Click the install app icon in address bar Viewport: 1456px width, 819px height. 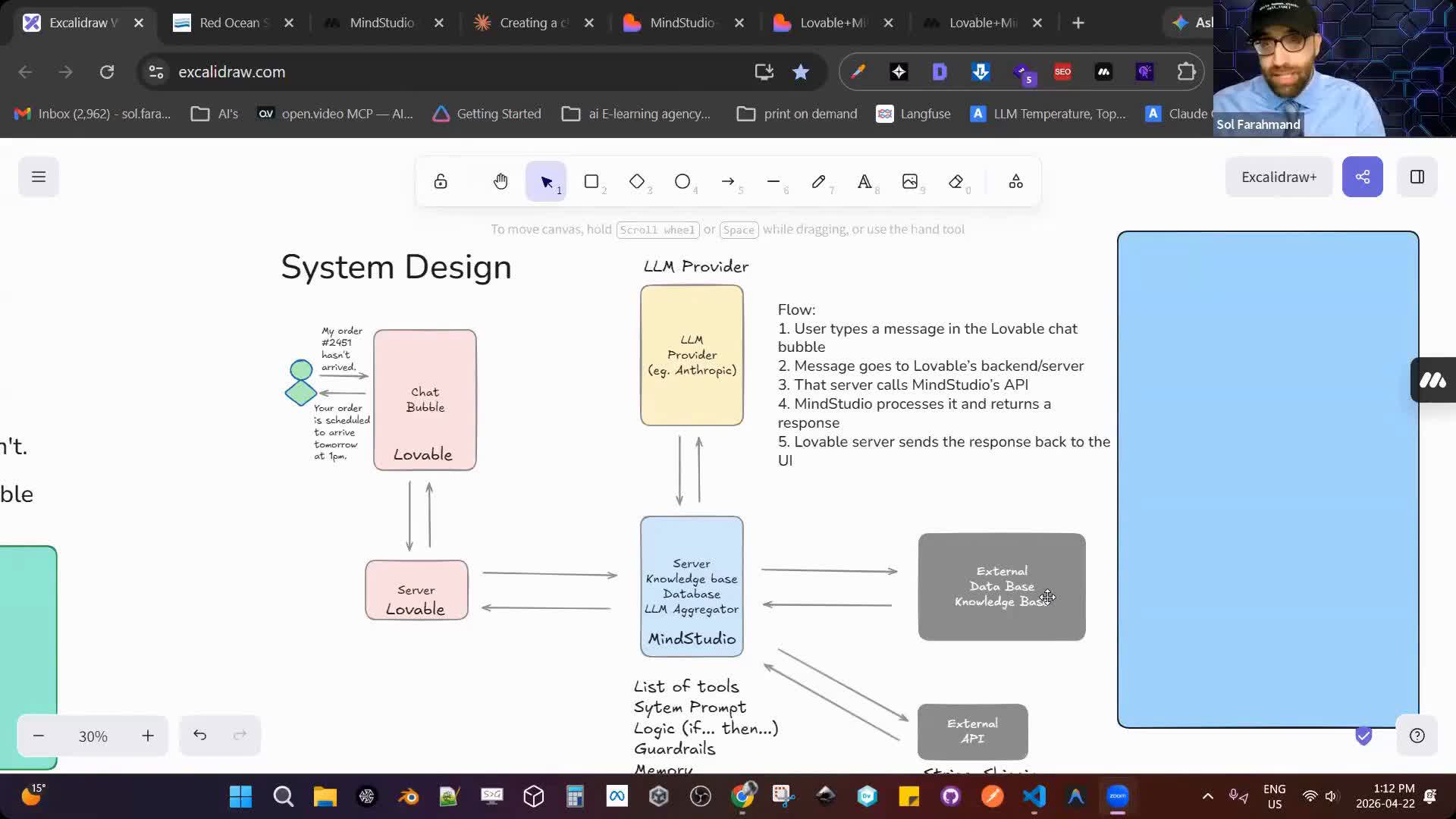(x=764, y=72)
